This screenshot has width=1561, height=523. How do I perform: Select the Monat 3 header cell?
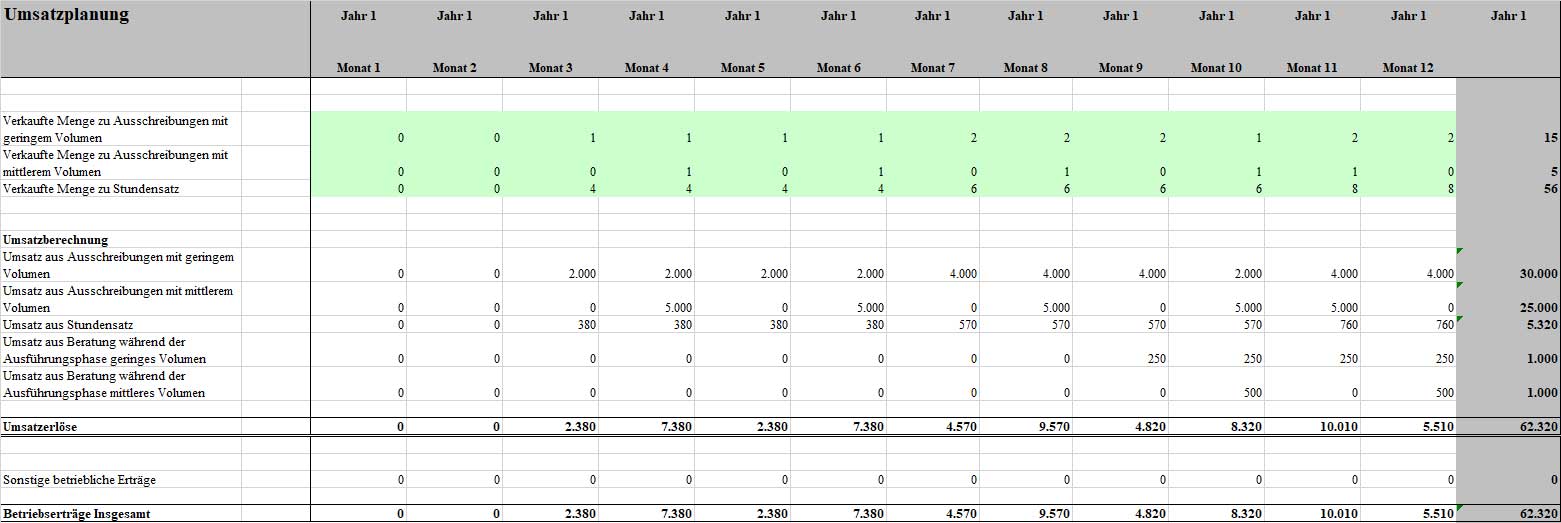[x=550, y=68]
